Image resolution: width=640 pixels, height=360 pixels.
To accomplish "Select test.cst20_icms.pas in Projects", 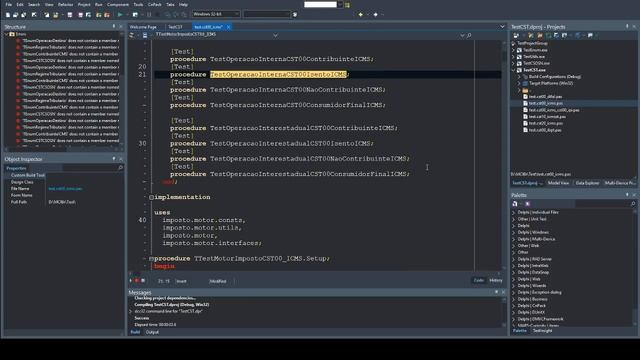I will click(546, 123).
